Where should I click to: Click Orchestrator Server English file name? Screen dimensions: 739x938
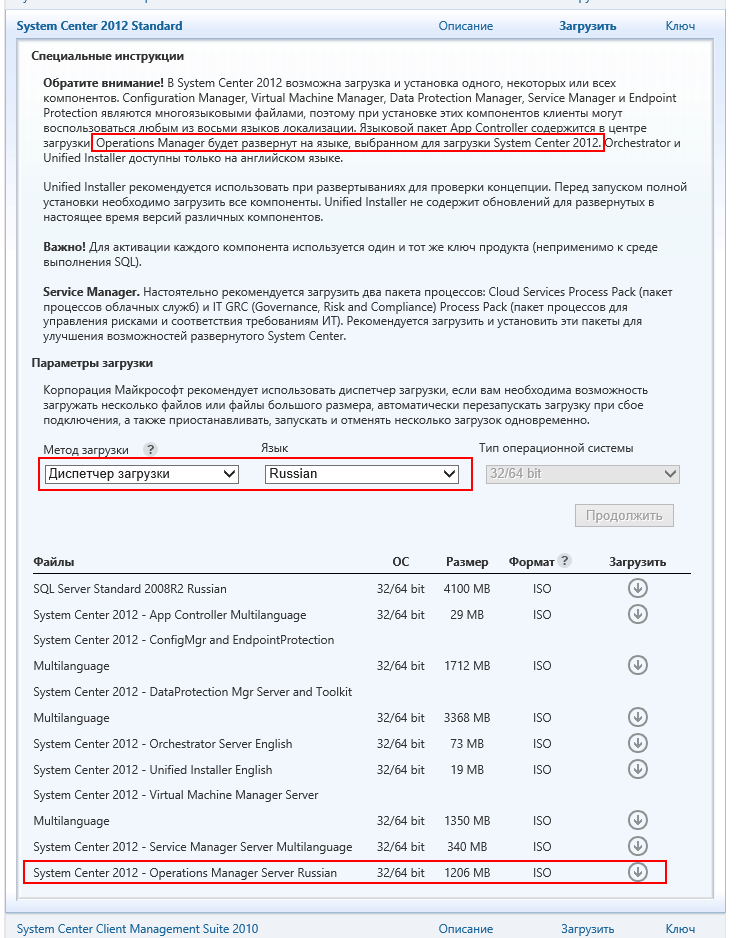163,744
